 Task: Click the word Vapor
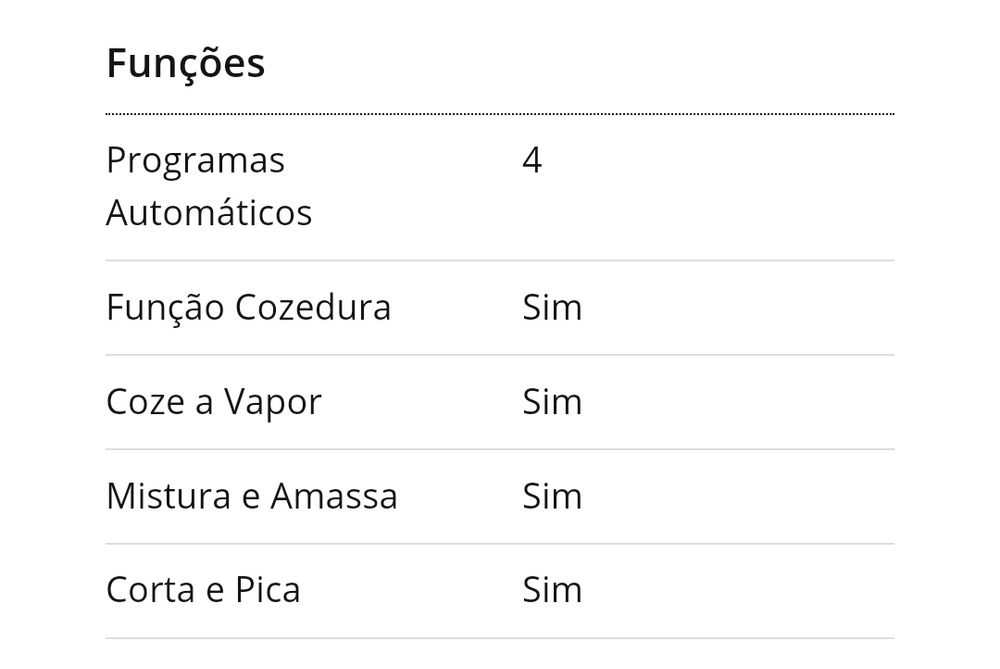point(272,402)
